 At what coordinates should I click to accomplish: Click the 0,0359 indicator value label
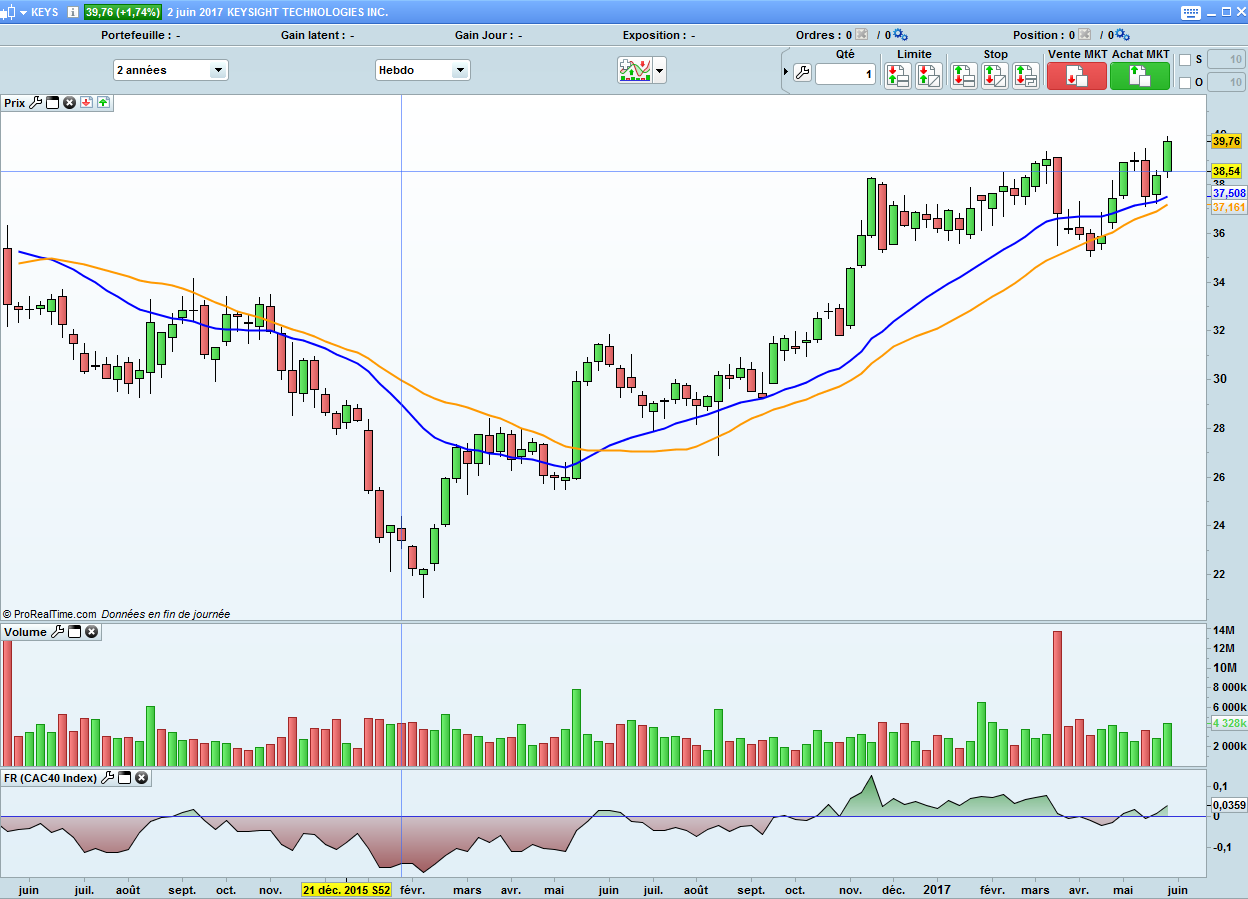(x=1229, y=804)
